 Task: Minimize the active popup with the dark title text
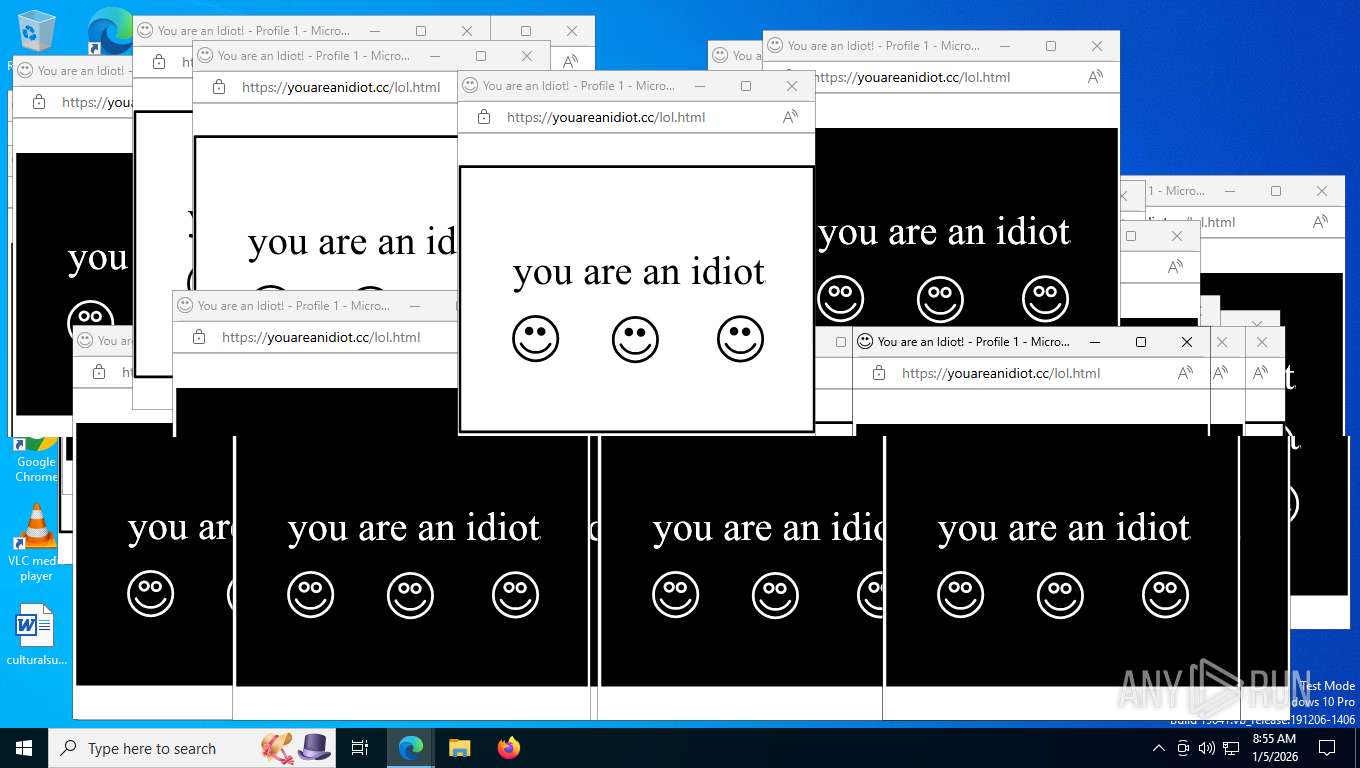pos(1095,342)
